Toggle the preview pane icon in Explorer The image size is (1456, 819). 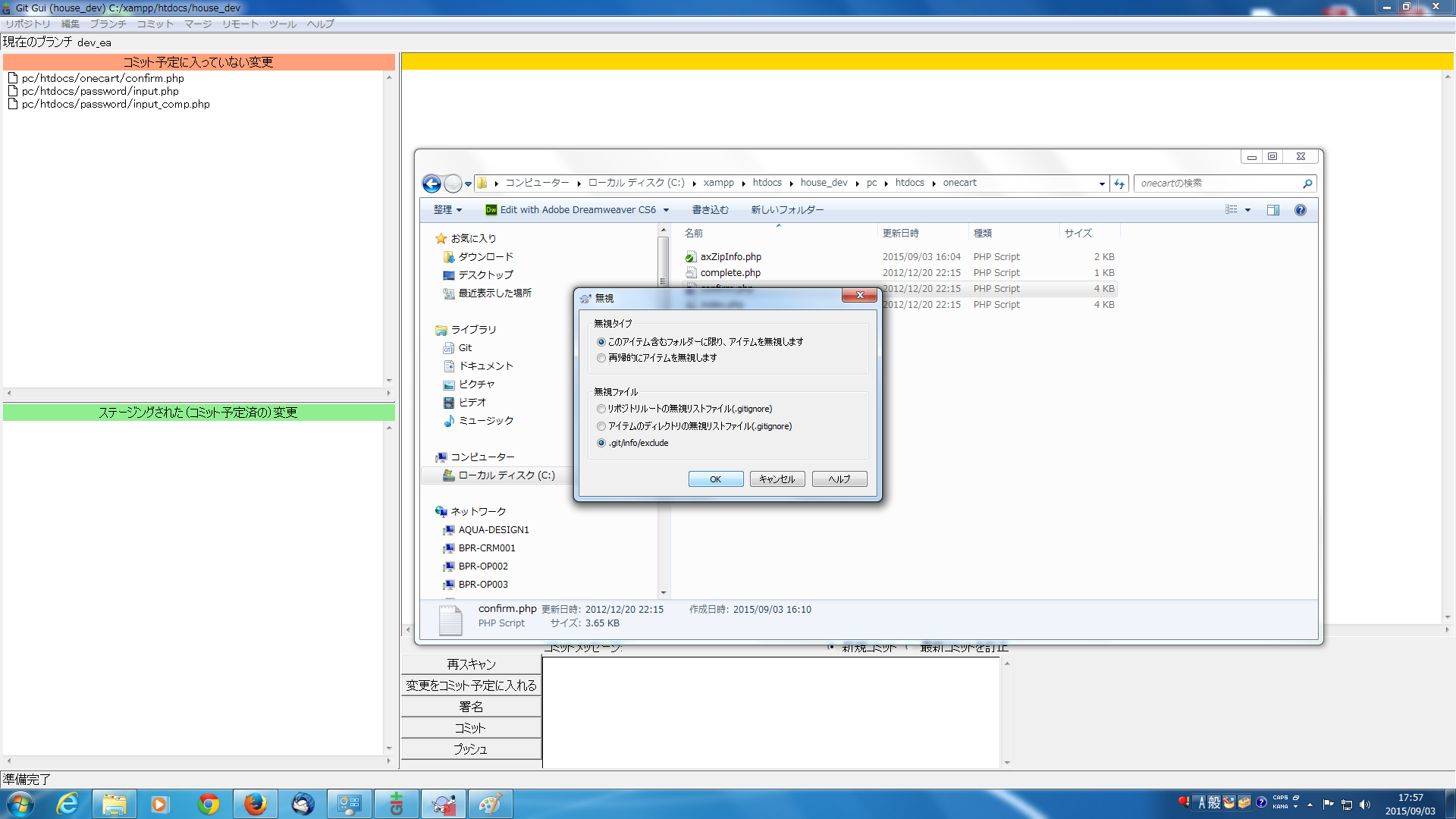1273,210
